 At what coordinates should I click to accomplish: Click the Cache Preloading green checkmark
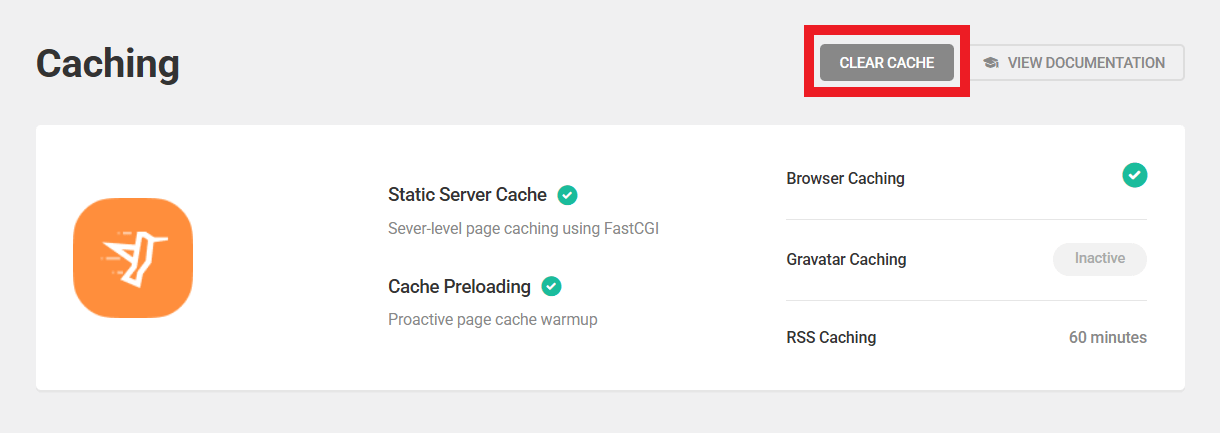coord(551,287)
